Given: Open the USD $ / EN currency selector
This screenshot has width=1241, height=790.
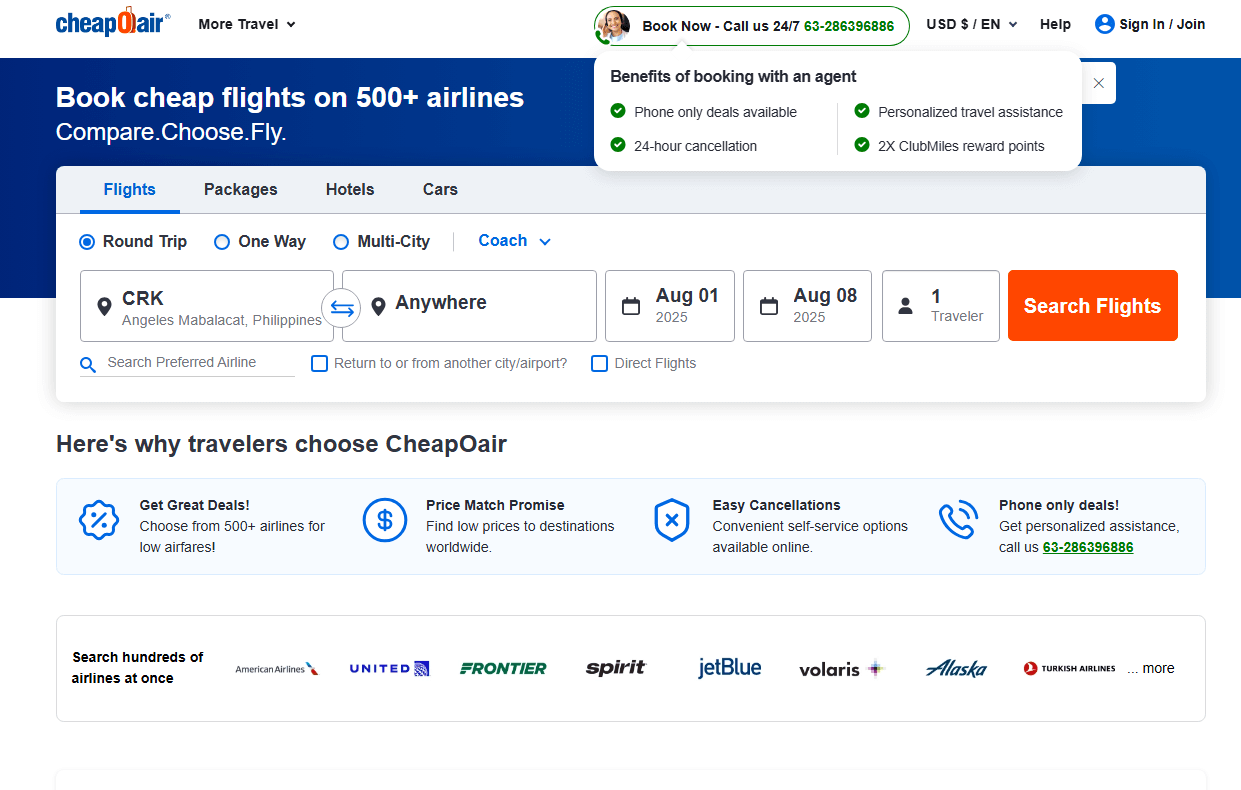Looking at the screenshot, I should [x=971, y=24].
